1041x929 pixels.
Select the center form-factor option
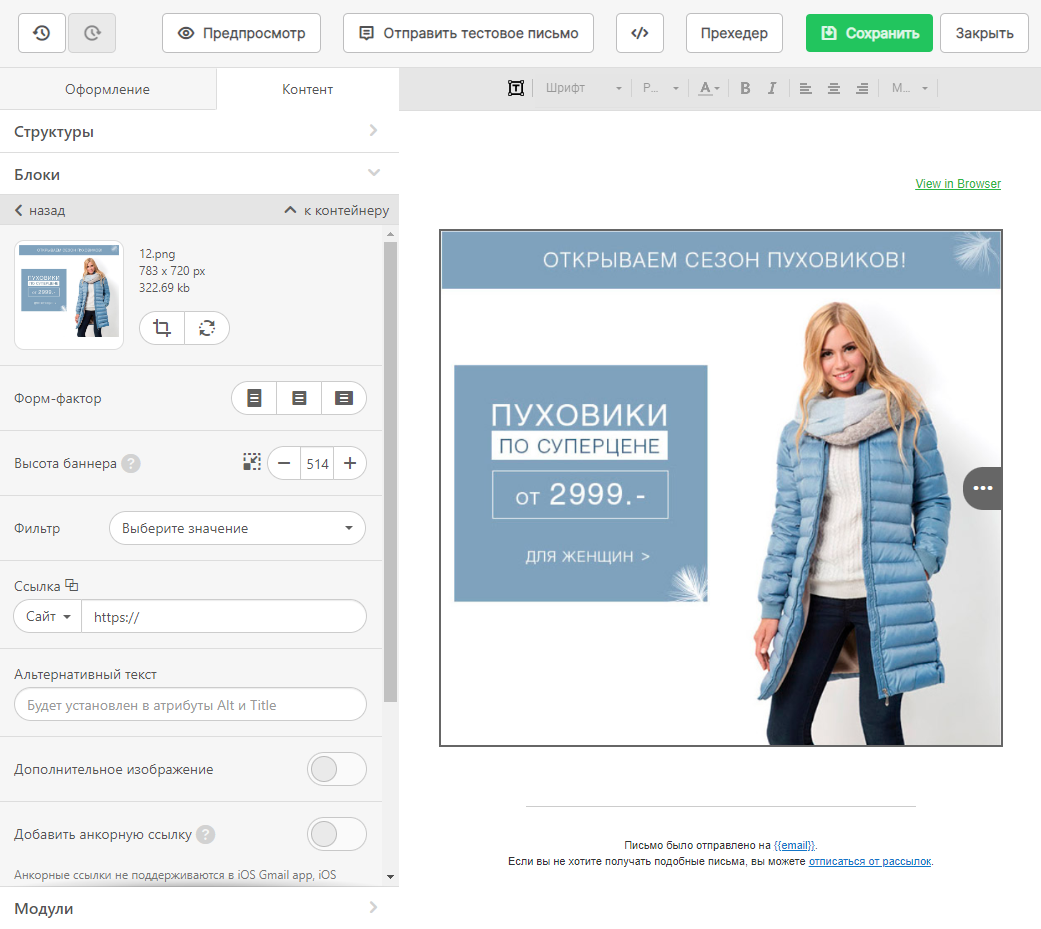click(x=299, y=398)
